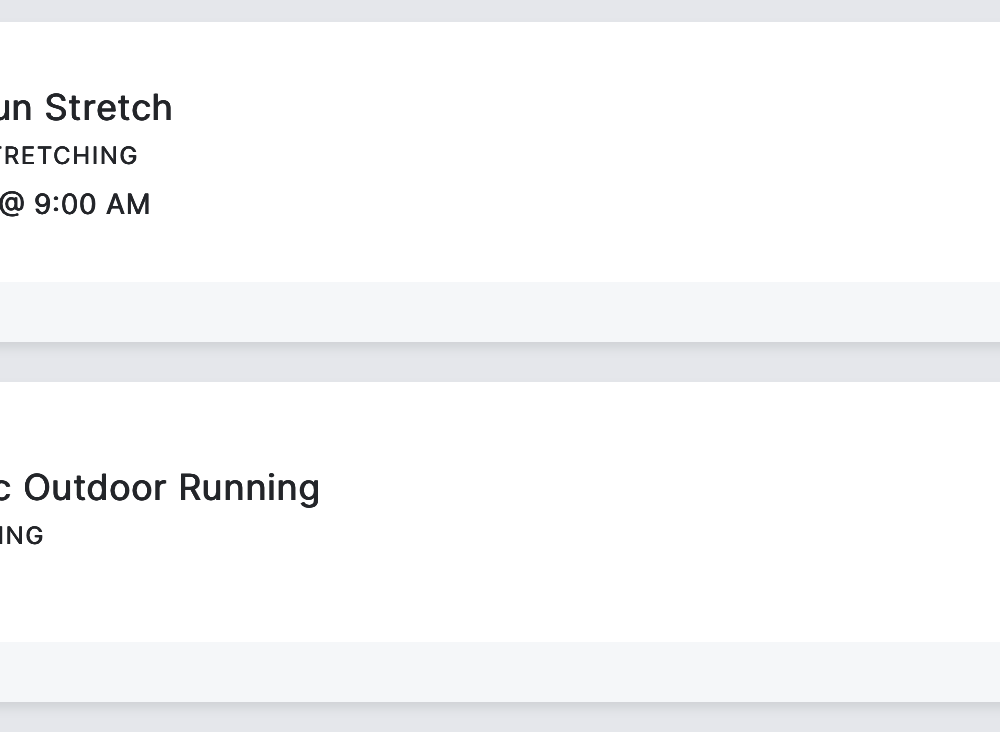Click the "@" symbol before the time
Viewport: 1000px width, 732px height.
pos(10,204)
